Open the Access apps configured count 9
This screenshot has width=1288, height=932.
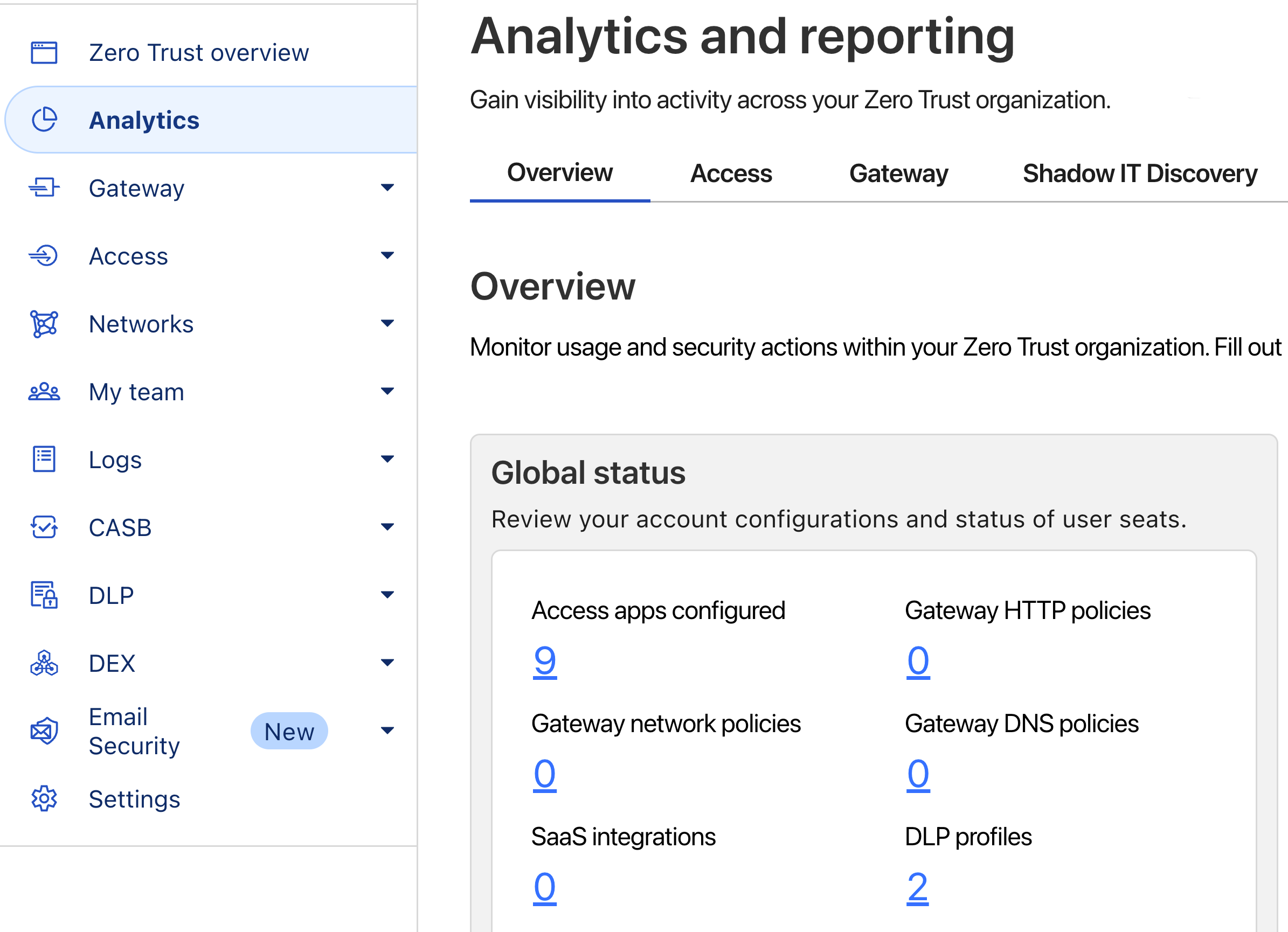point(545,661)
